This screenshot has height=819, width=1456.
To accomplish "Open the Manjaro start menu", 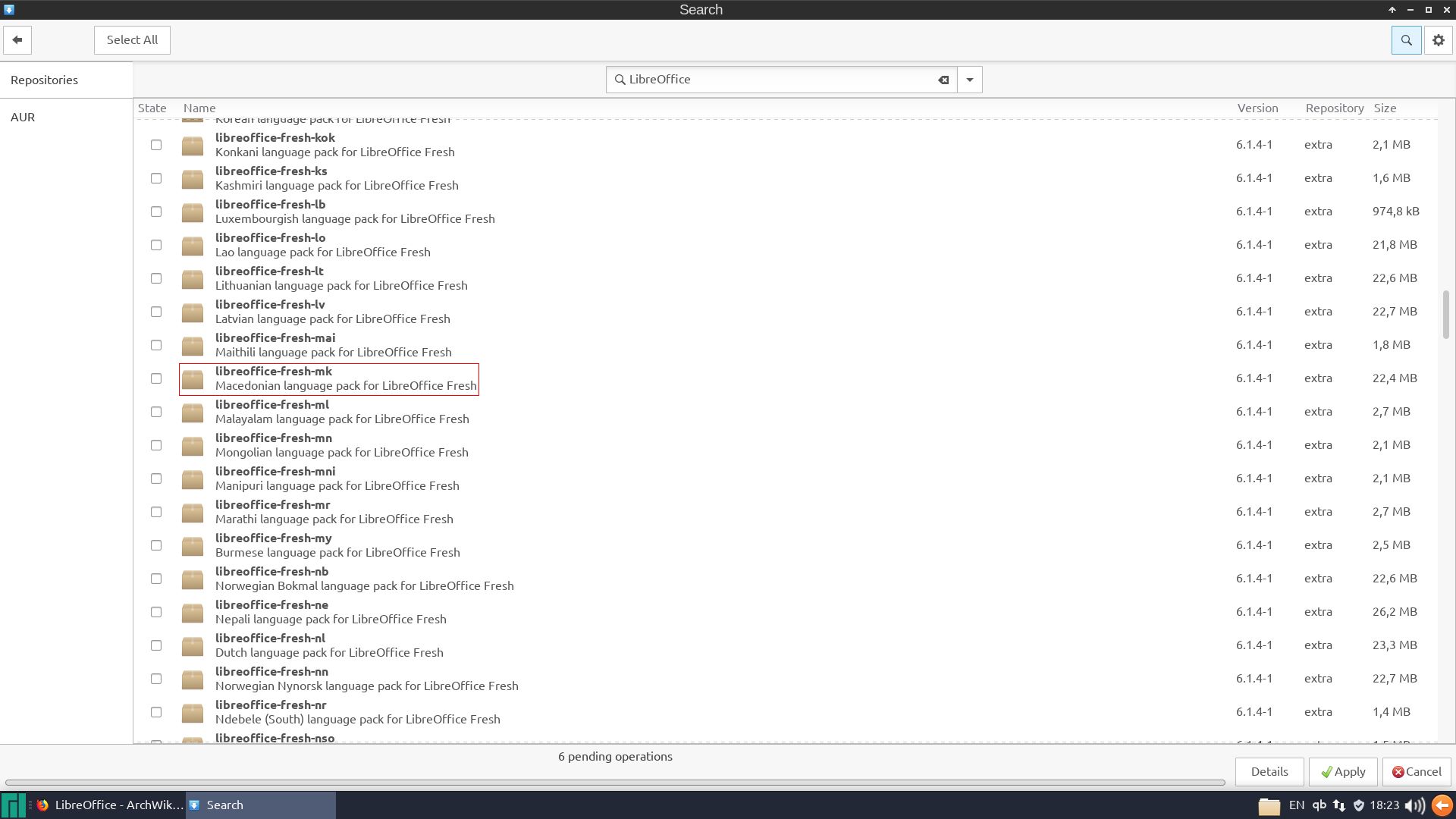I will pyautogui.click(x=13, y=805).
